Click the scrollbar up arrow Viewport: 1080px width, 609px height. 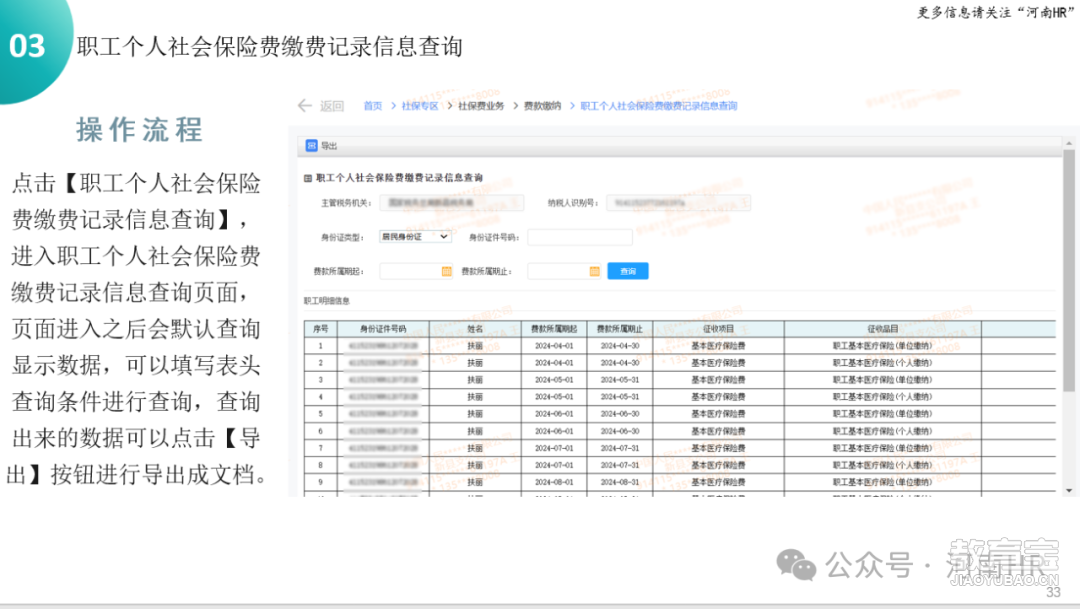click(x=1069, y=143)
